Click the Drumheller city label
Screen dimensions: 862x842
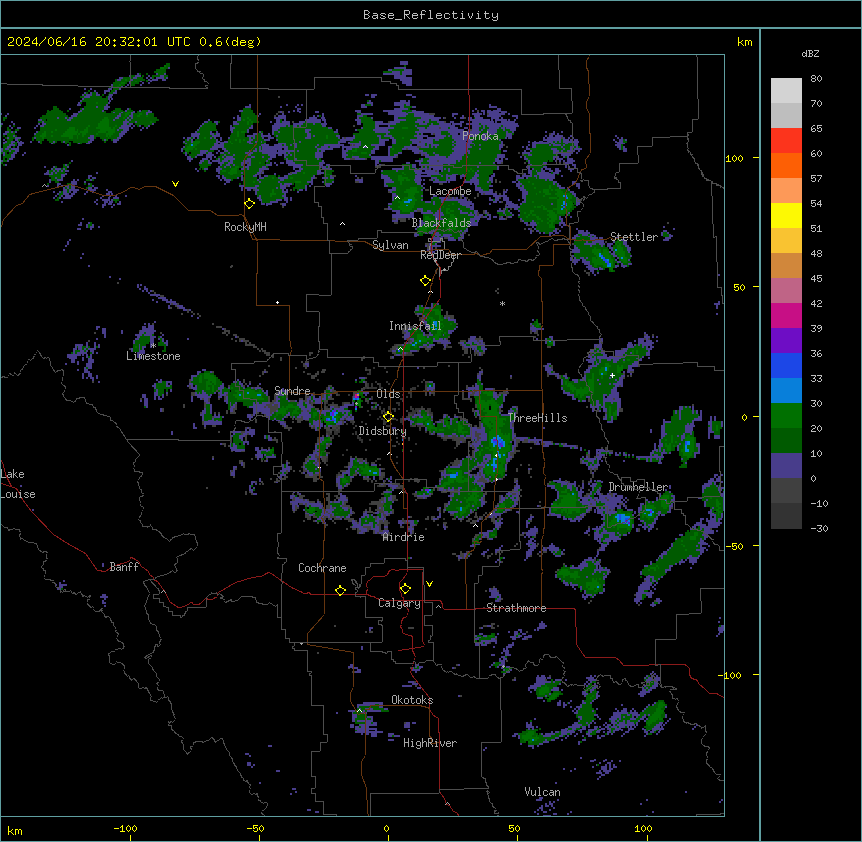638,487
